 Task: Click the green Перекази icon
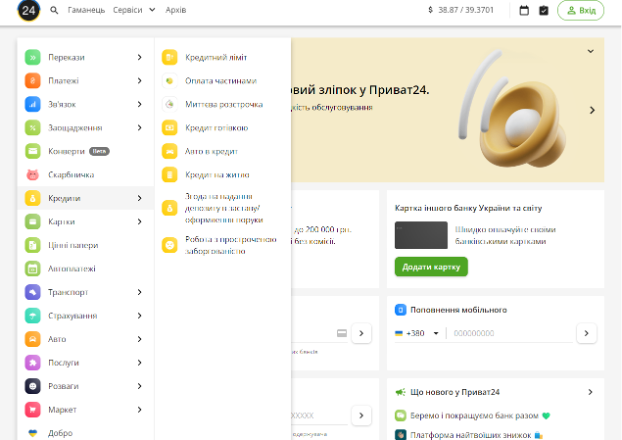pos(33,57)
